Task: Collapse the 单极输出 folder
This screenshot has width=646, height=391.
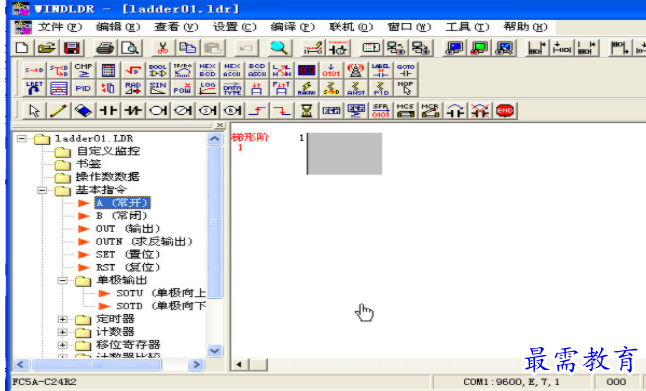Action: (x=62, y=281)
